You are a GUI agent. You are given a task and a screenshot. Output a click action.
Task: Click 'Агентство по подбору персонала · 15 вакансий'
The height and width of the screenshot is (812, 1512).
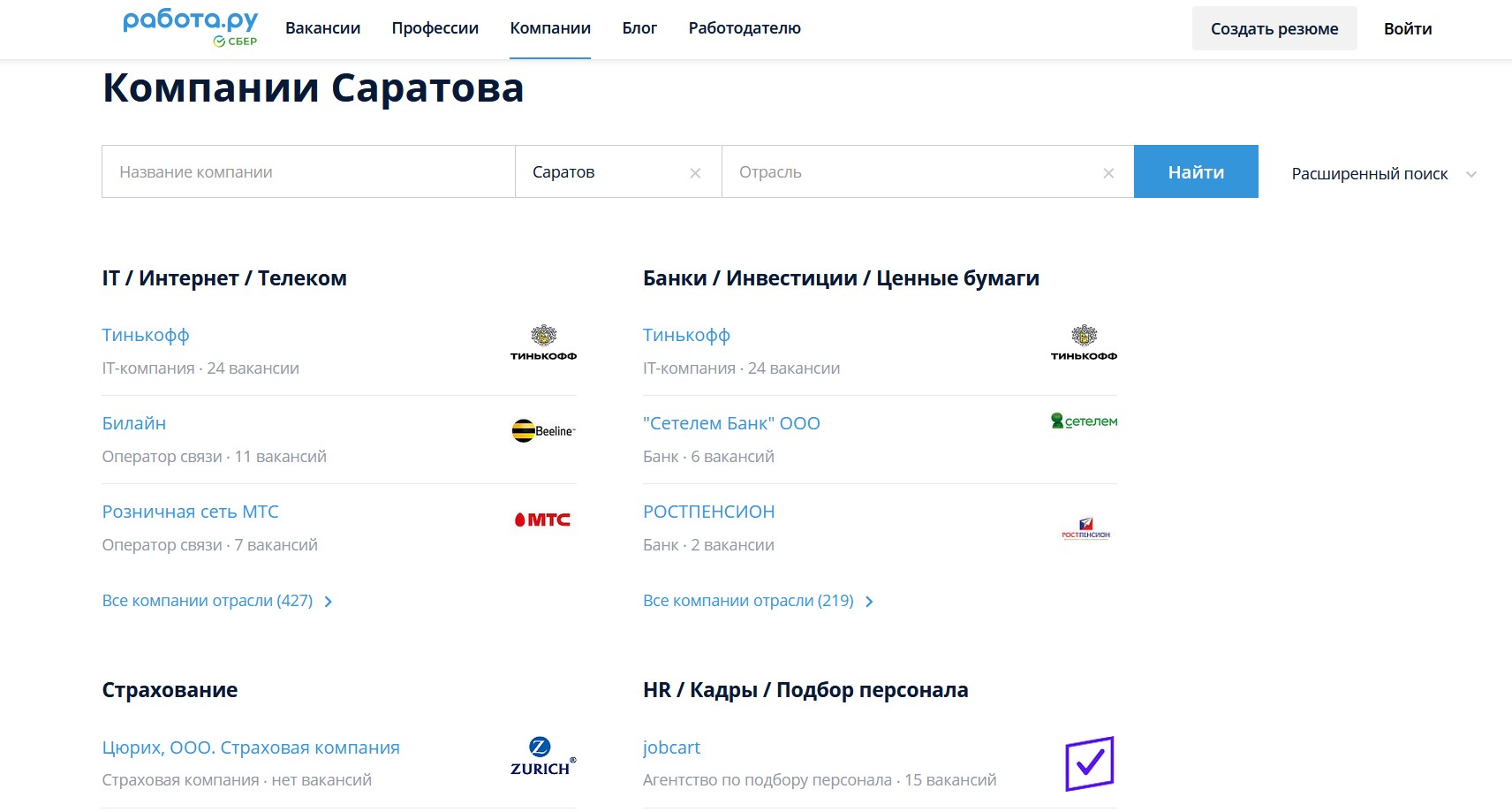tap(820, 780)
